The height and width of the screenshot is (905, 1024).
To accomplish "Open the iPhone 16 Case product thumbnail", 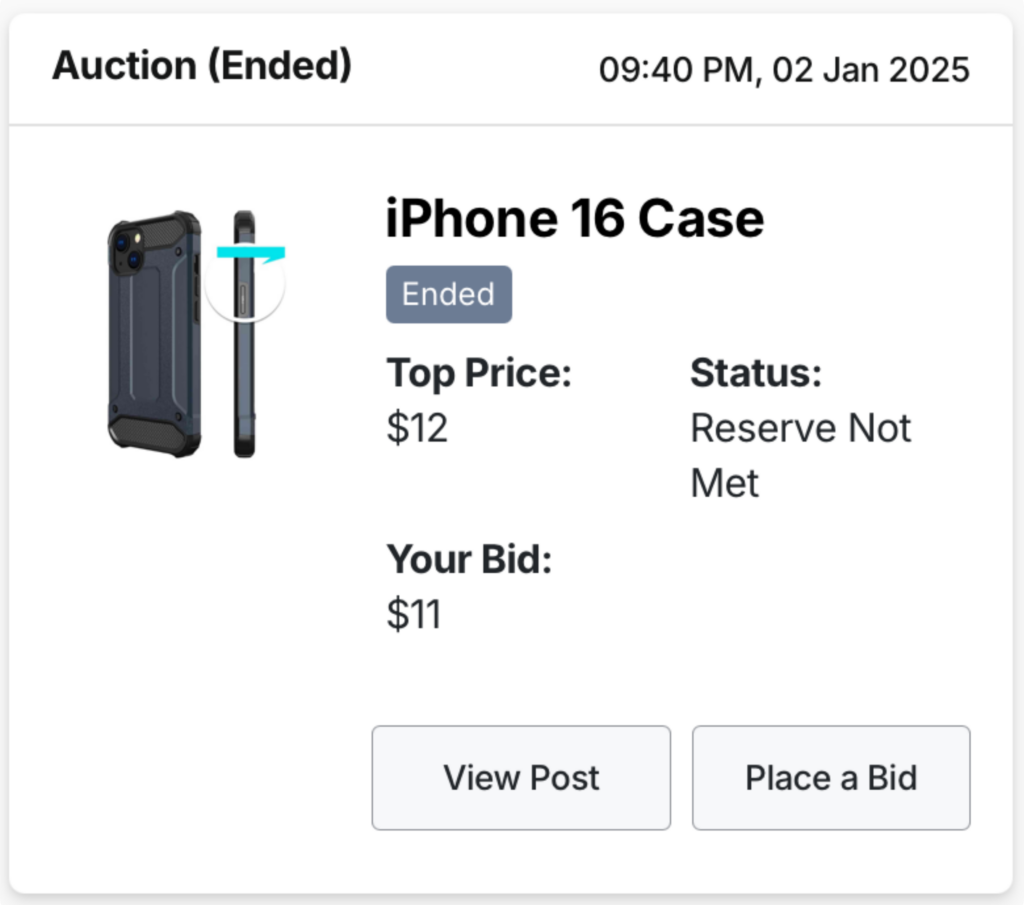I will 196,334.
